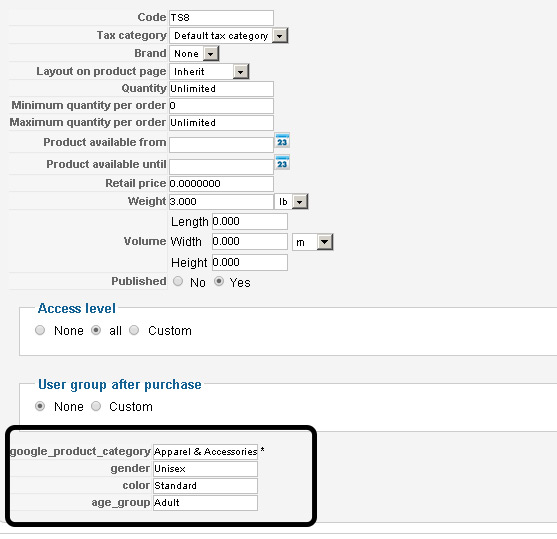Focus the Minimum quantity per order field

coord(221,106)
